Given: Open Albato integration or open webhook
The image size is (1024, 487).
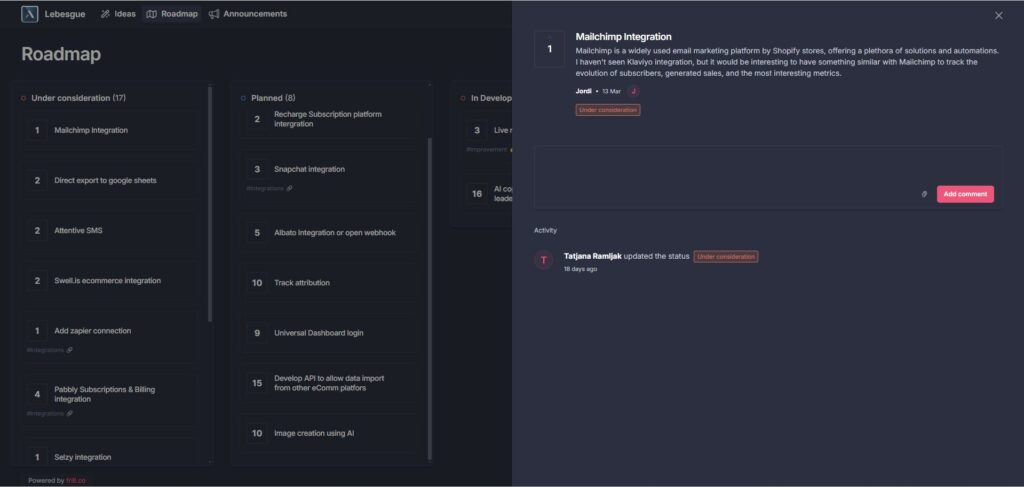Looking at the screenshot, I should [x=328, y=233].
